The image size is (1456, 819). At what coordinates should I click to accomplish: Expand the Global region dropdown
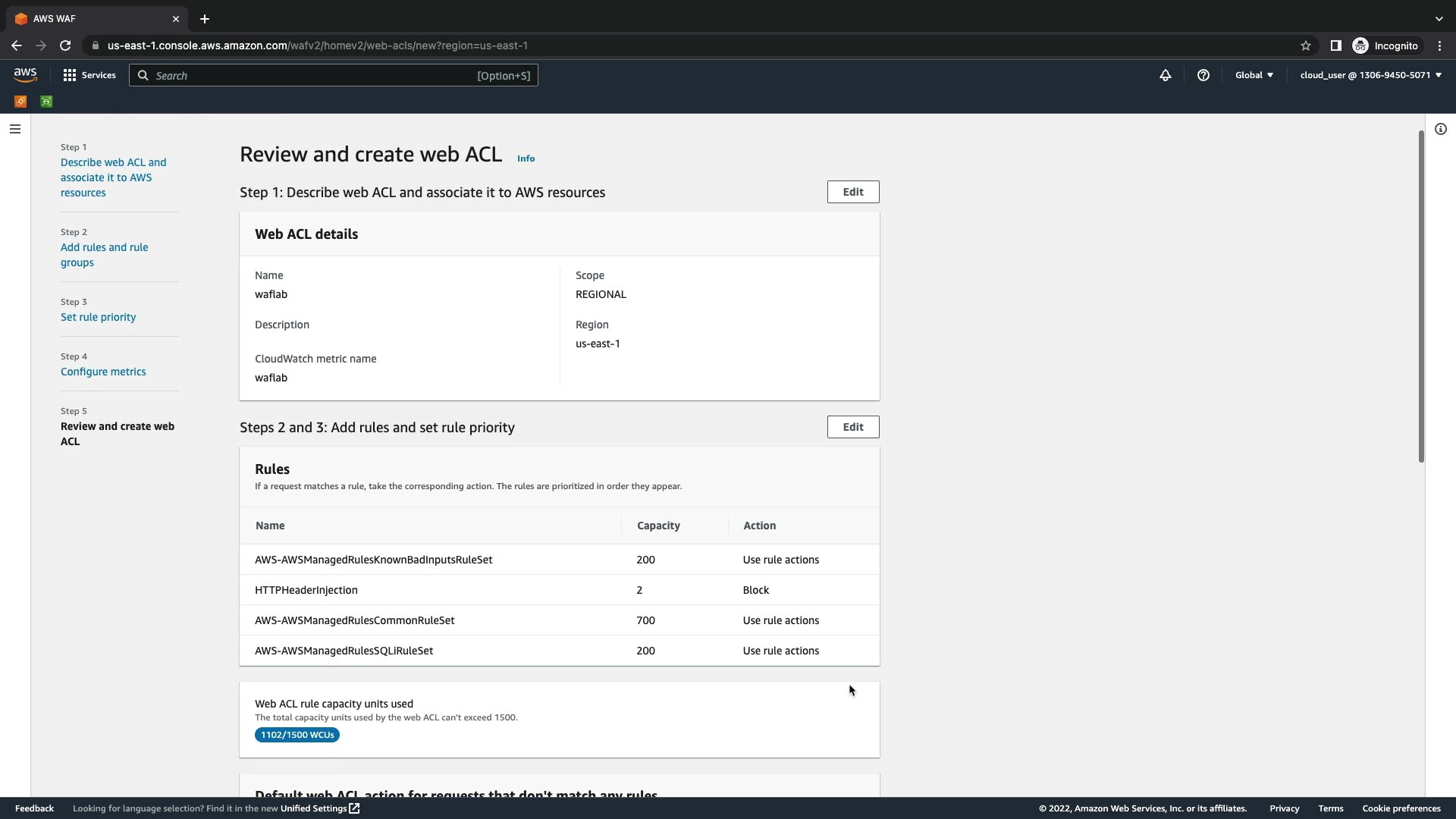(x=1254, y=75)
